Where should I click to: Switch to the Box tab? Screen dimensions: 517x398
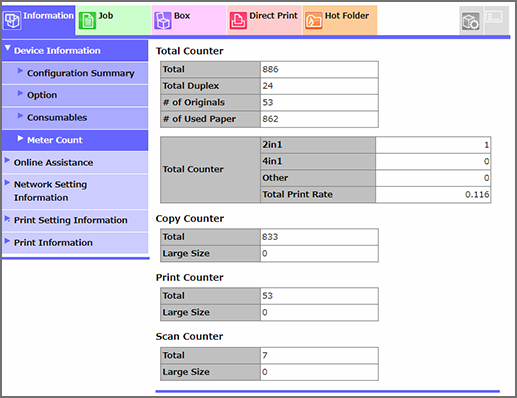(189, 20)
